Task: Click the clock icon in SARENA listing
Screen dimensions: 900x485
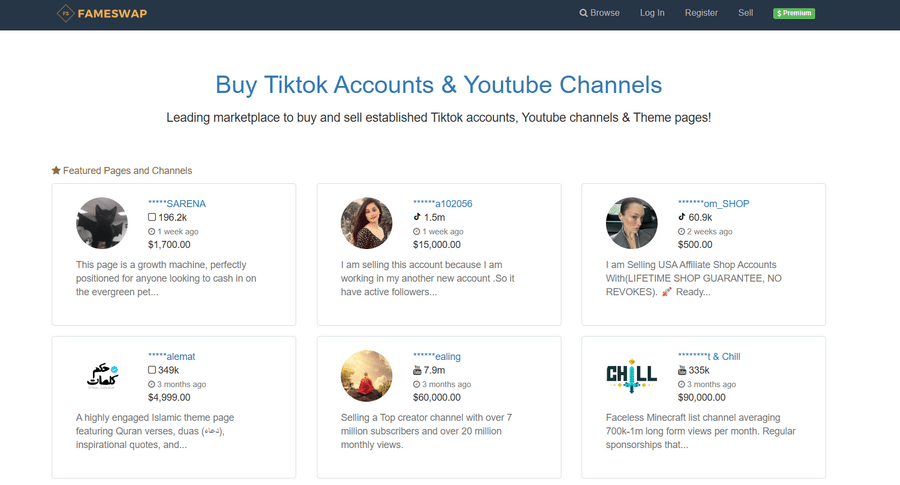Action: (x=152, y=231)
